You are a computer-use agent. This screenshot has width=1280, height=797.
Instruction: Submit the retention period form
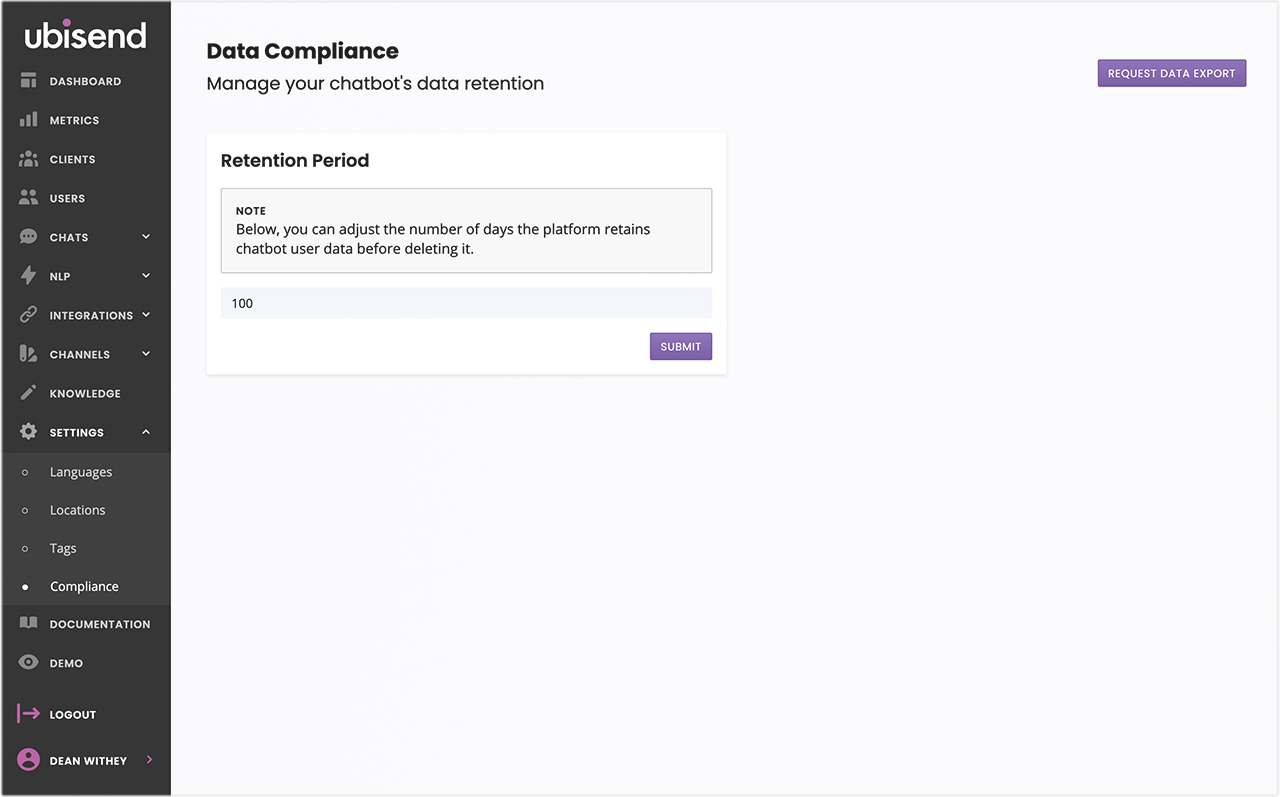pos(680,346)
